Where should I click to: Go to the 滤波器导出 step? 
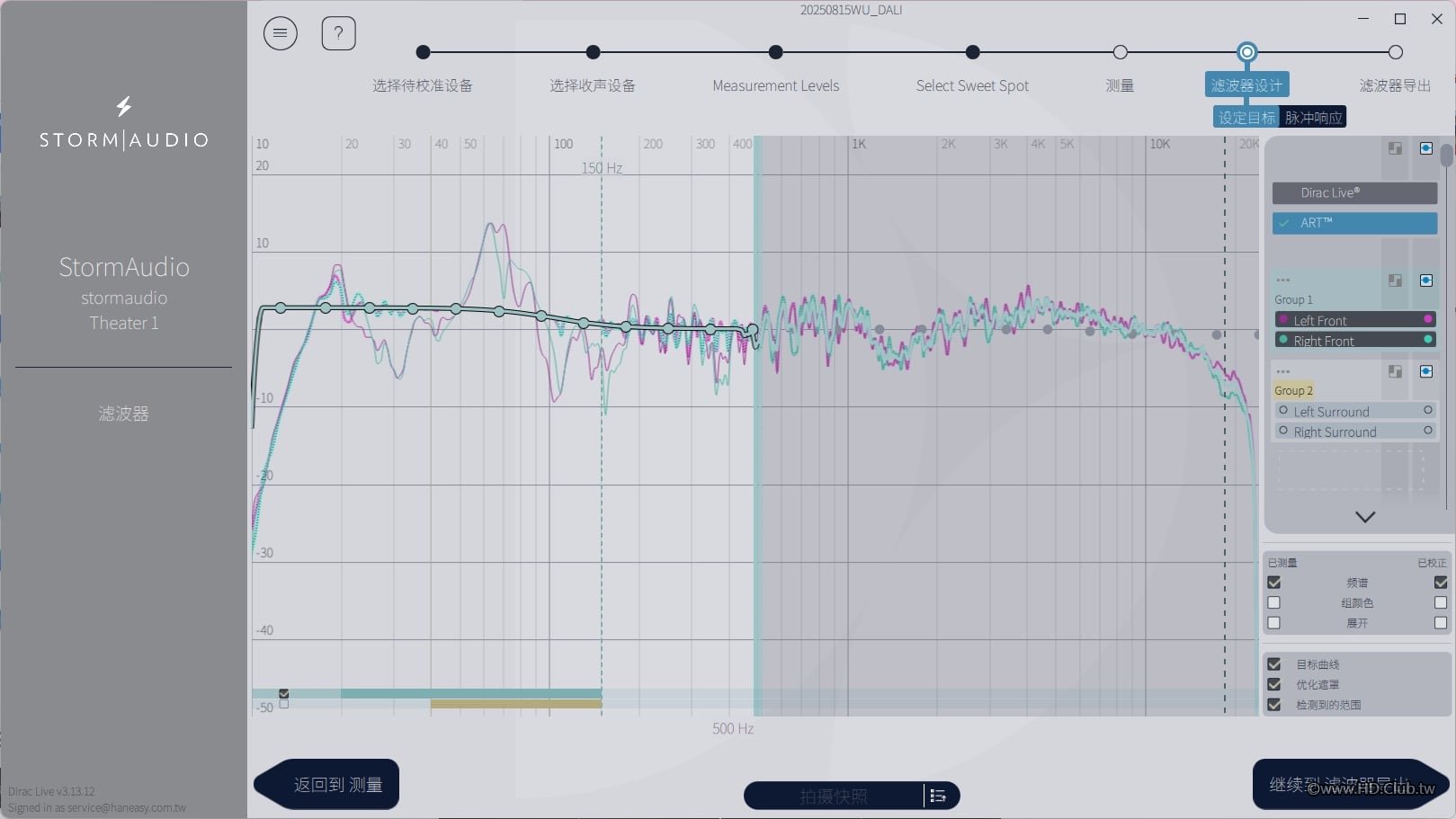pyautogui.click(x=1395, y=53)
